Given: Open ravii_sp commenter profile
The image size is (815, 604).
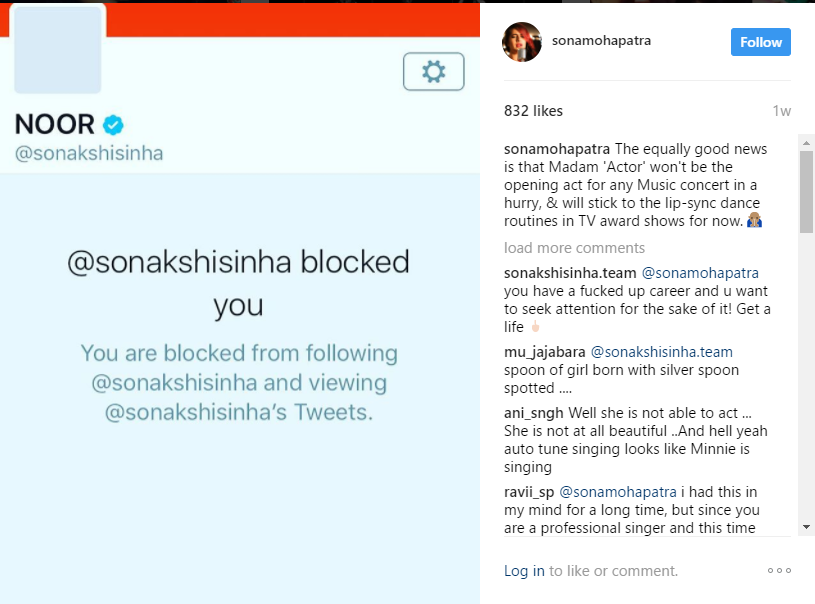Looking at the screenshot, I should [x=529, y=492].
